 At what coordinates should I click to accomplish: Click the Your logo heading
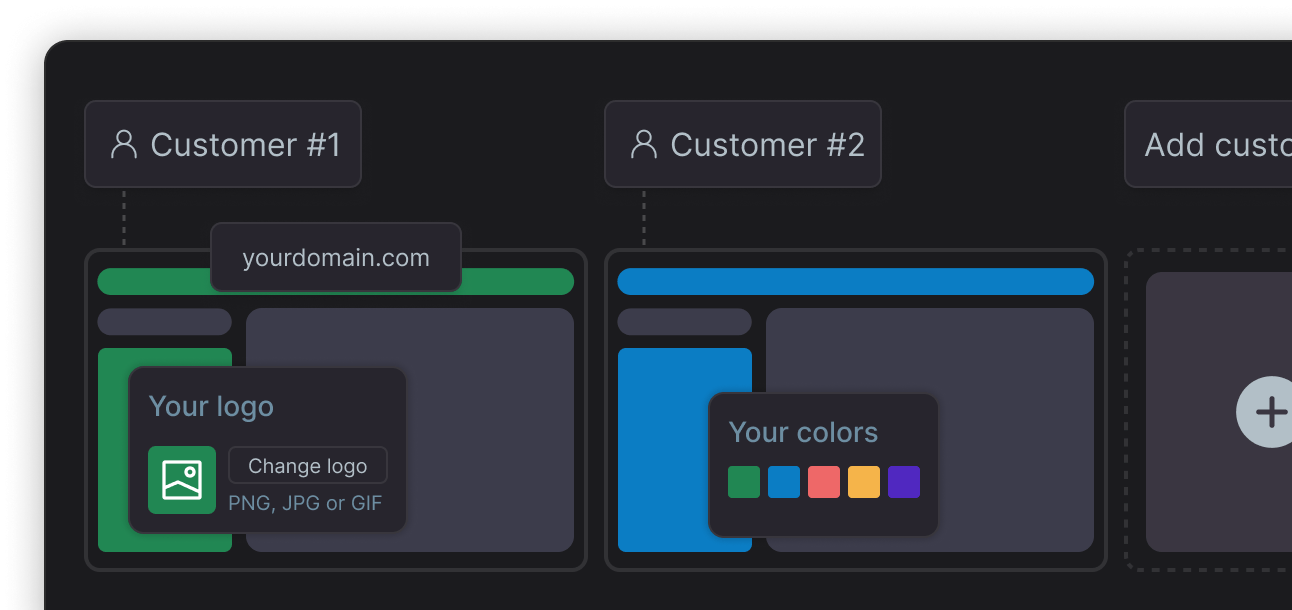pyautogui.click(x=211, y=407)
